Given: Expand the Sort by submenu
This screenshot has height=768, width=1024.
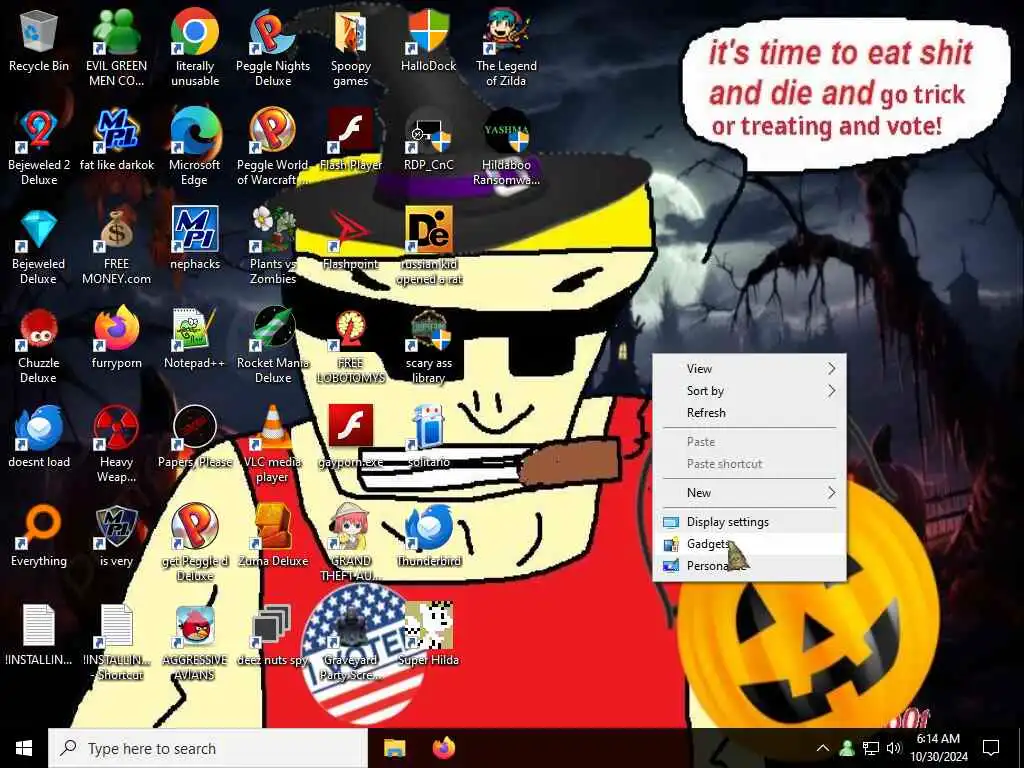Looking at the screenshot, I should point(749,391).
